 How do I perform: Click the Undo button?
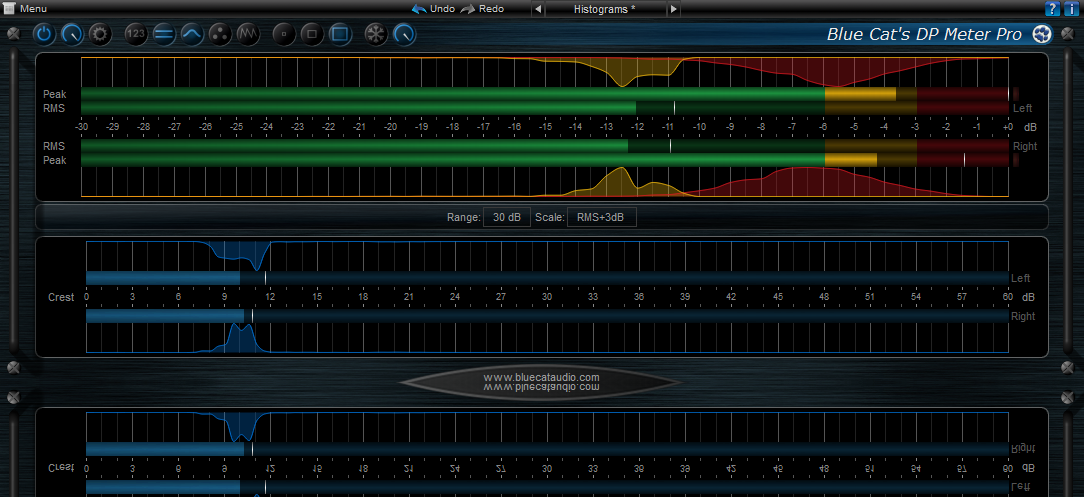[433, 8]
